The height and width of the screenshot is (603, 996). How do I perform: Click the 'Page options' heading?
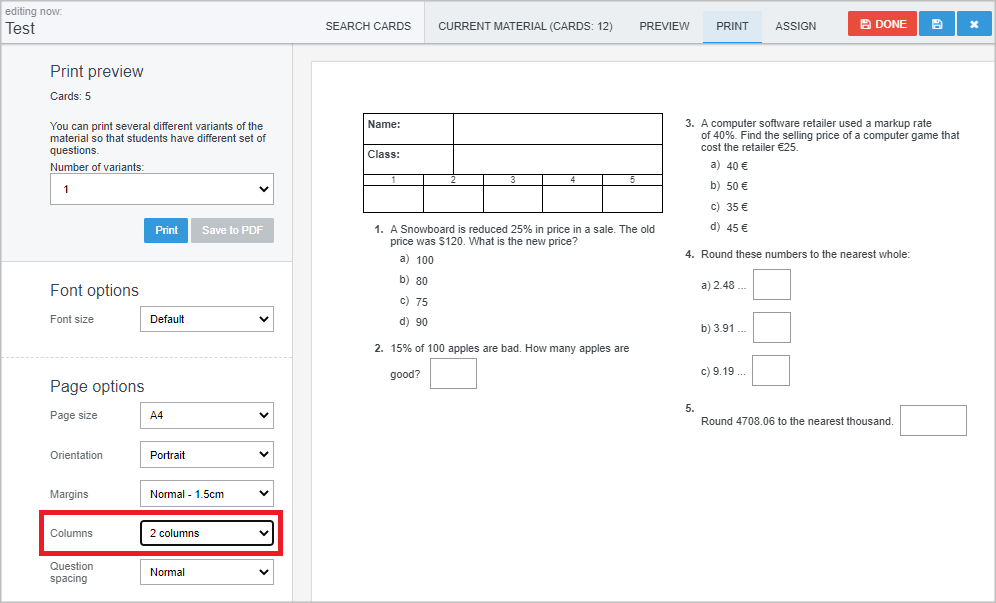pyautogui.click(x=97, y=386)
